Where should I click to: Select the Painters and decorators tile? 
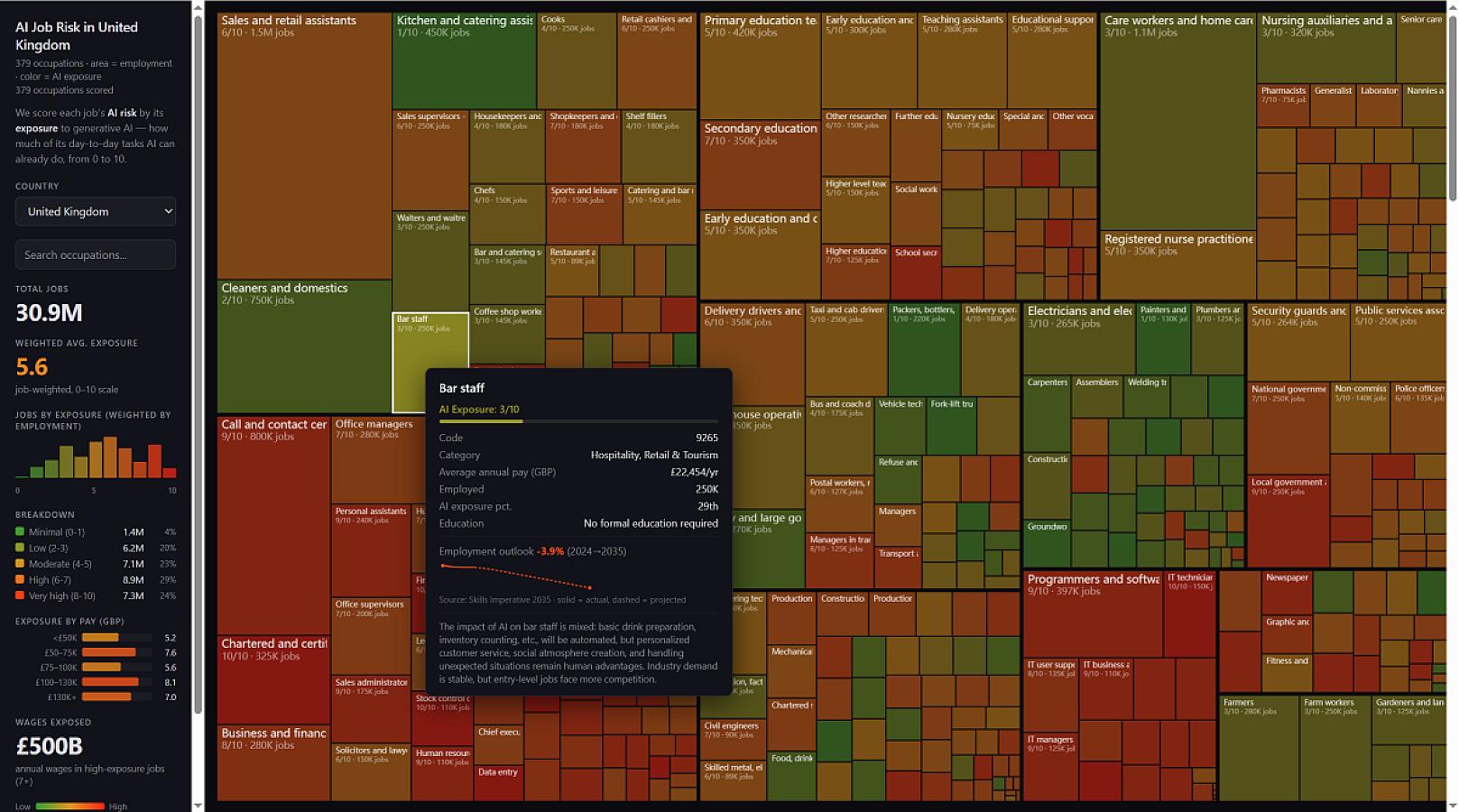pyautogui.click(x=1163, y=338)
